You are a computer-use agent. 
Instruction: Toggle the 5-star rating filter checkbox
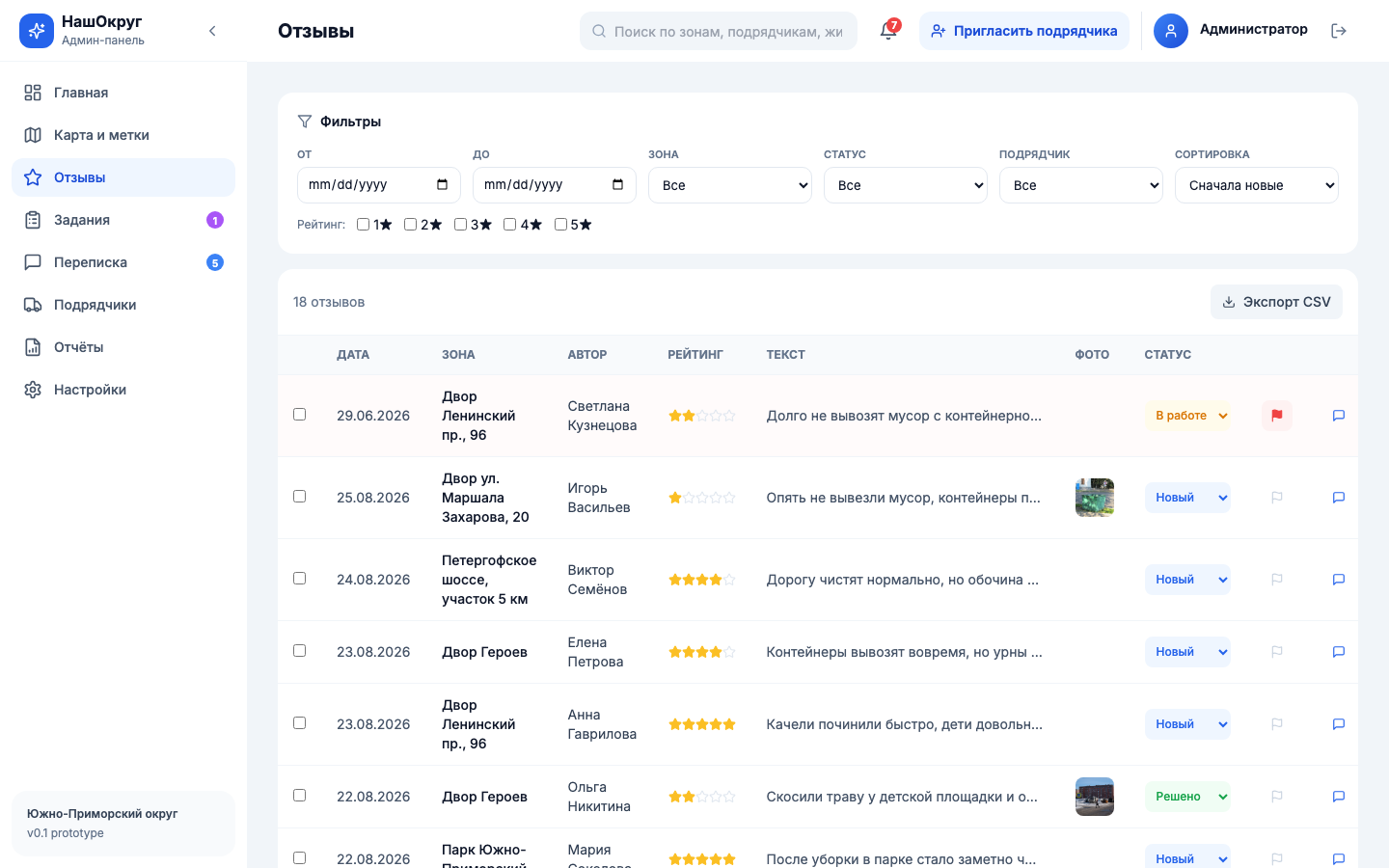coord(561,225)
